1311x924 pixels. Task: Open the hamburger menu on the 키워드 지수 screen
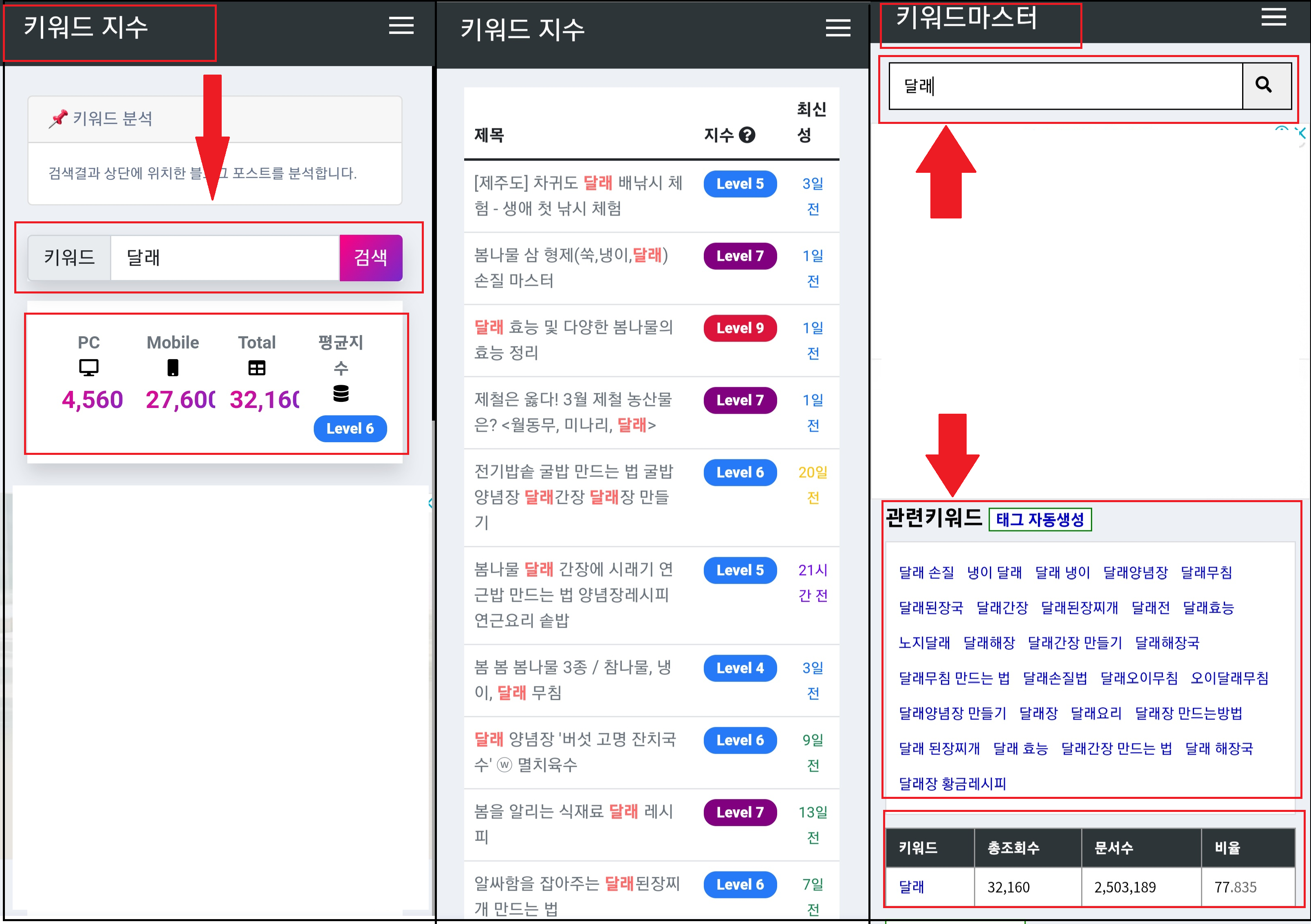pyautogui.click(x=401, y=26)
